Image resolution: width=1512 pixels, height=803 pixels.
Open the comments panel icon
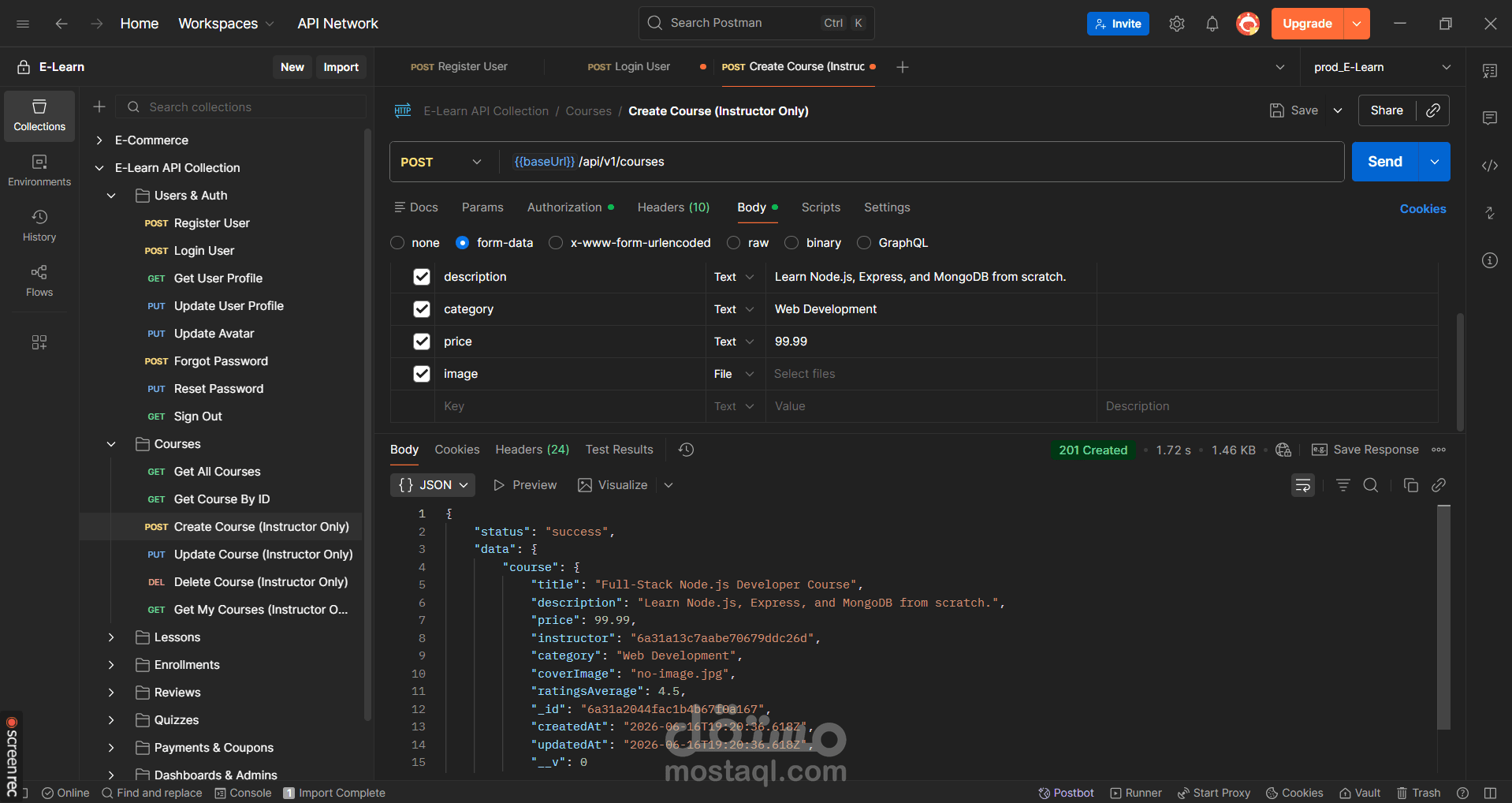(x=1489, y=118)
